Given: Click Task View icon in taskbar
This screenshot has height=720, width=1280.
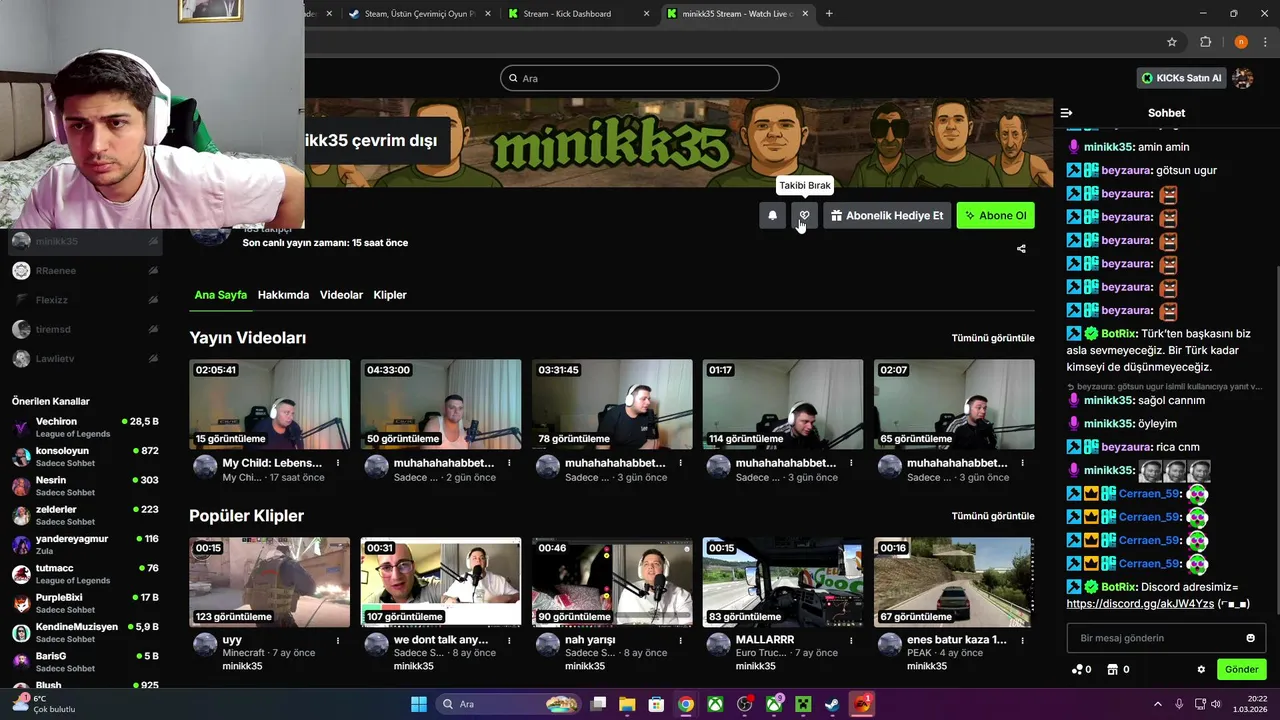Looking at the screenshot, I should tap(598, 704).
